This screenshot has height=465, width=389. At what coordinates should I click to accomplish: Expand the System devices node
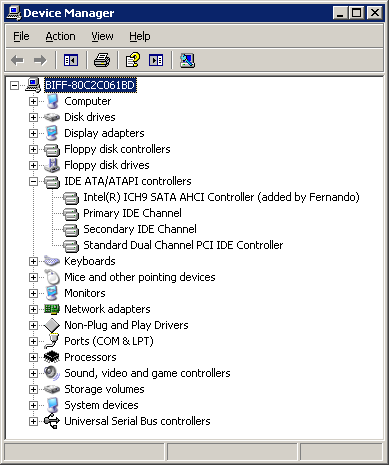click(33, 405)
